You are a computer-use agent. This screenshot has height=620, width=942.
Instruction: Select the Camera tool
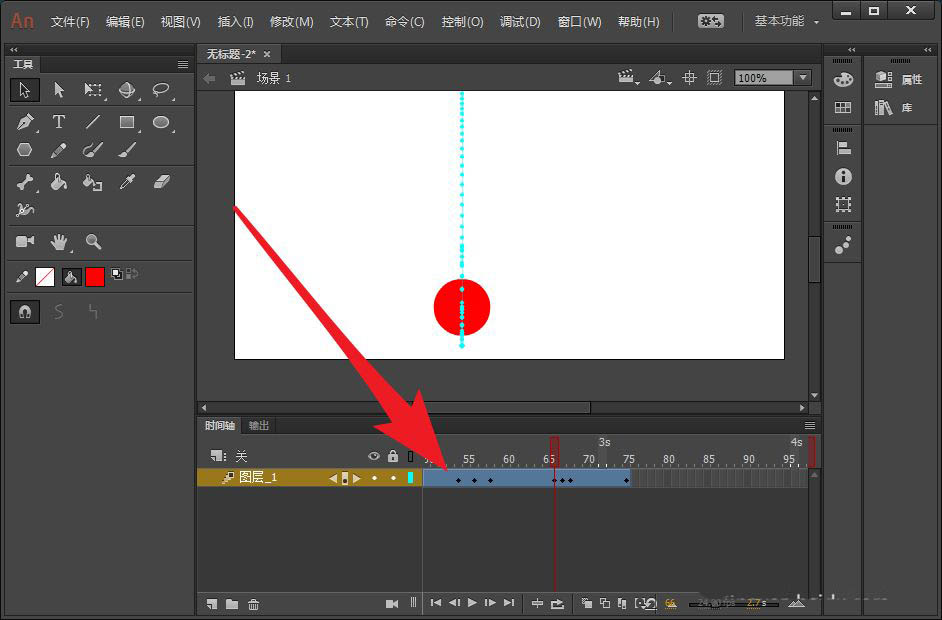25,242
